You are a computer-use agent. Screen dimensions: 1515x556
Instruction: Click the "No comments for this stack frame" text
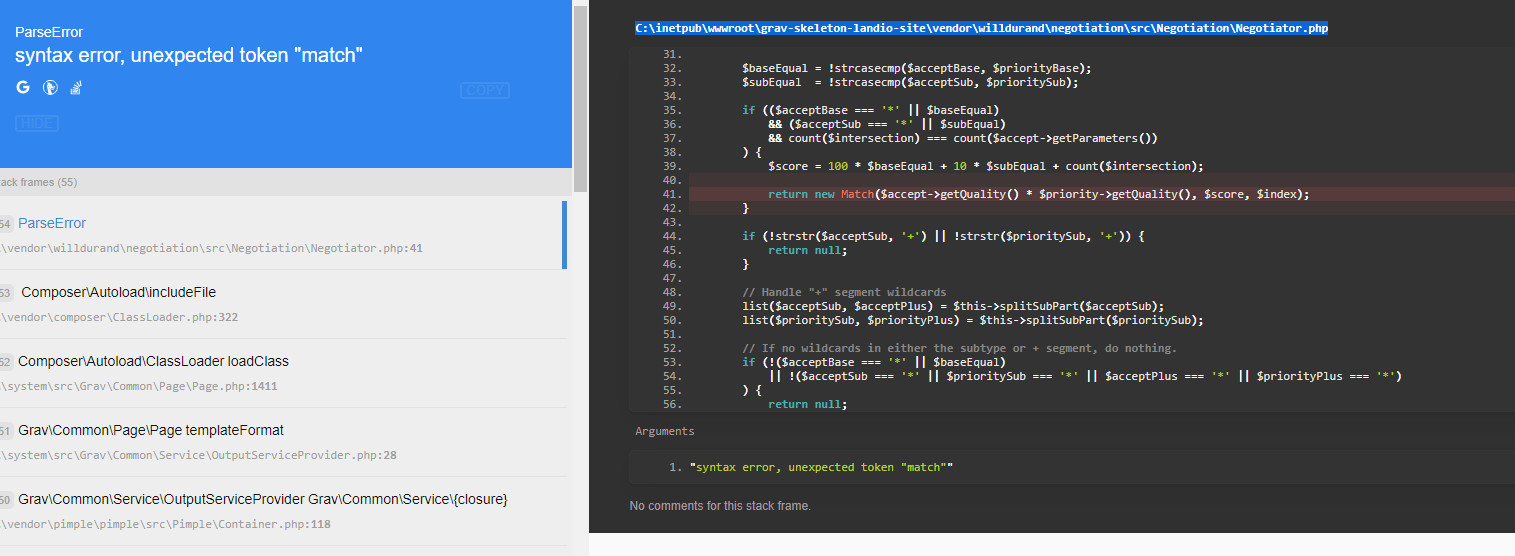[x=720, y=506]
